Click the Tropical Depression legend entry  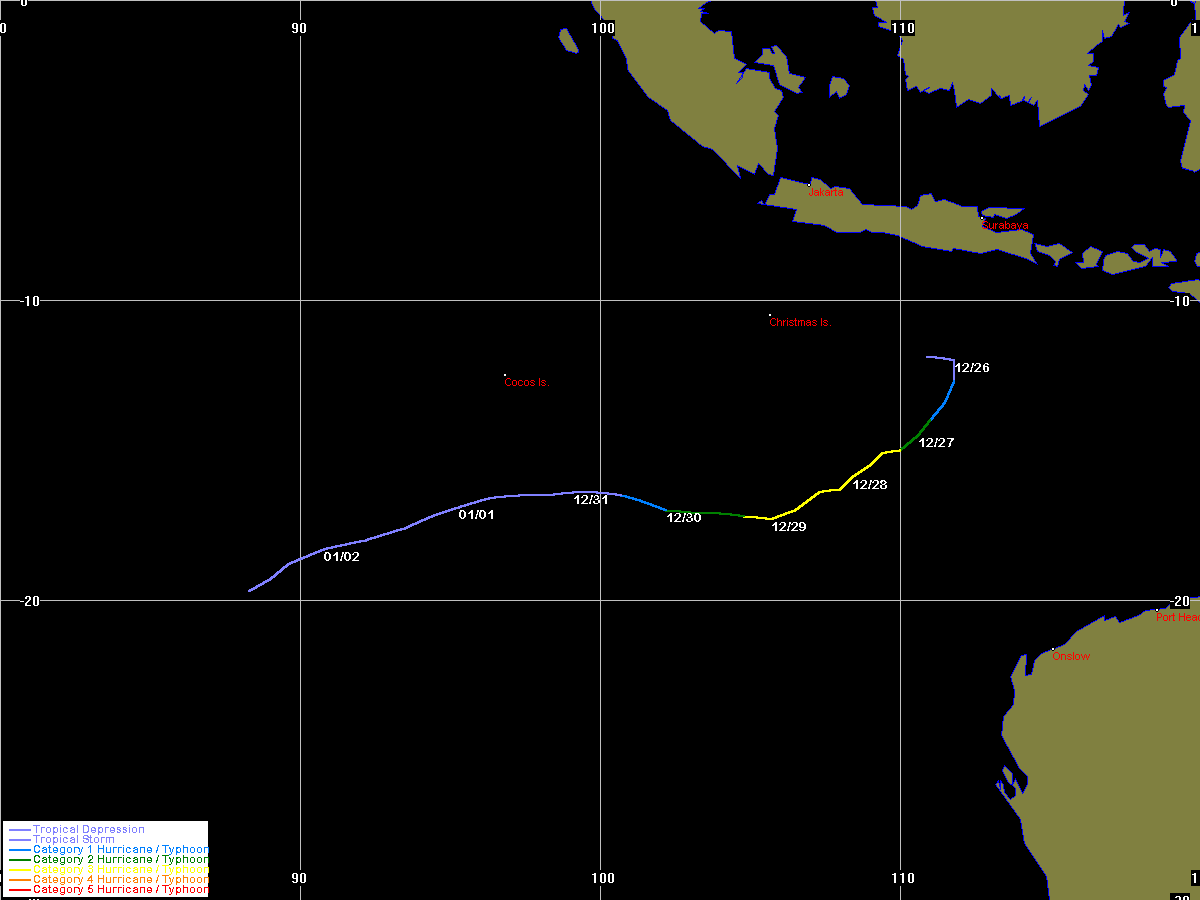point(89,829)
